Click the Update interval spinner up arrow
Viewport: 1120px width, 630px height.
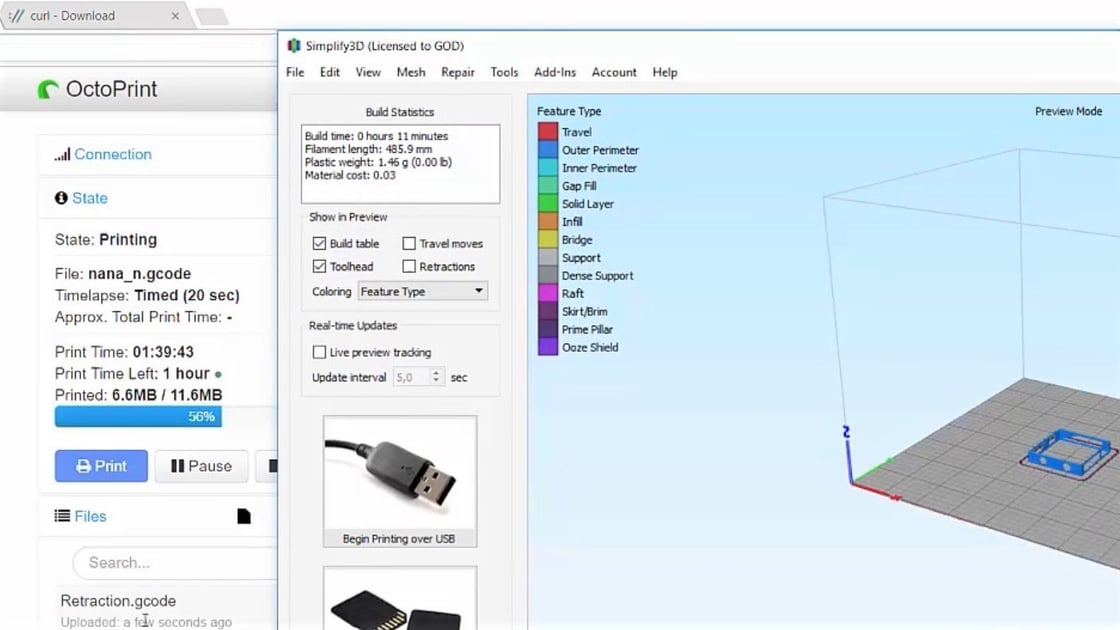[x=438, y=373]
